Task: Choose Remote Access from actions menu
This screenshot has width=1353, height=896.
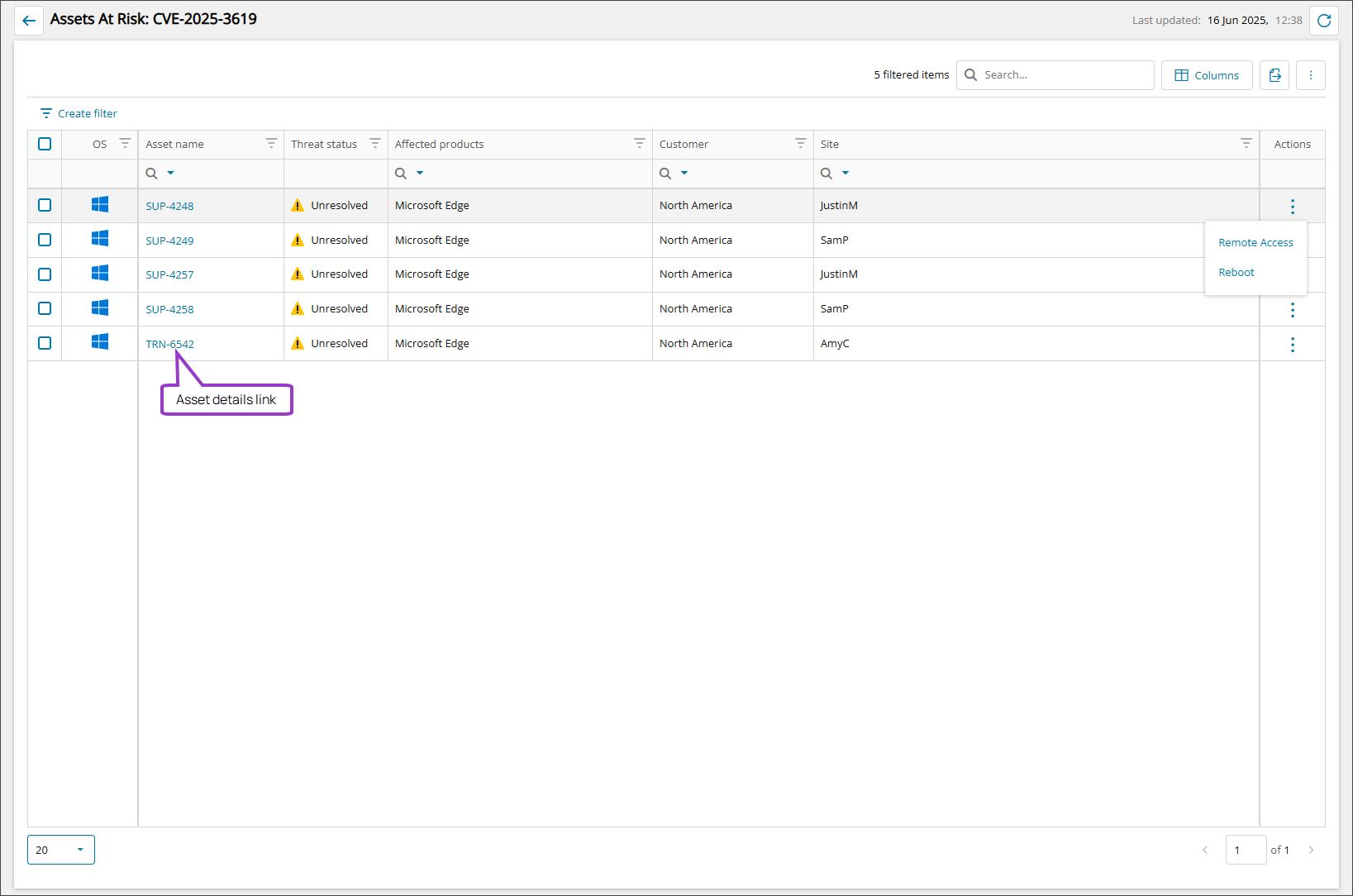Action: pyautogui.click(x=1255, y=243)
